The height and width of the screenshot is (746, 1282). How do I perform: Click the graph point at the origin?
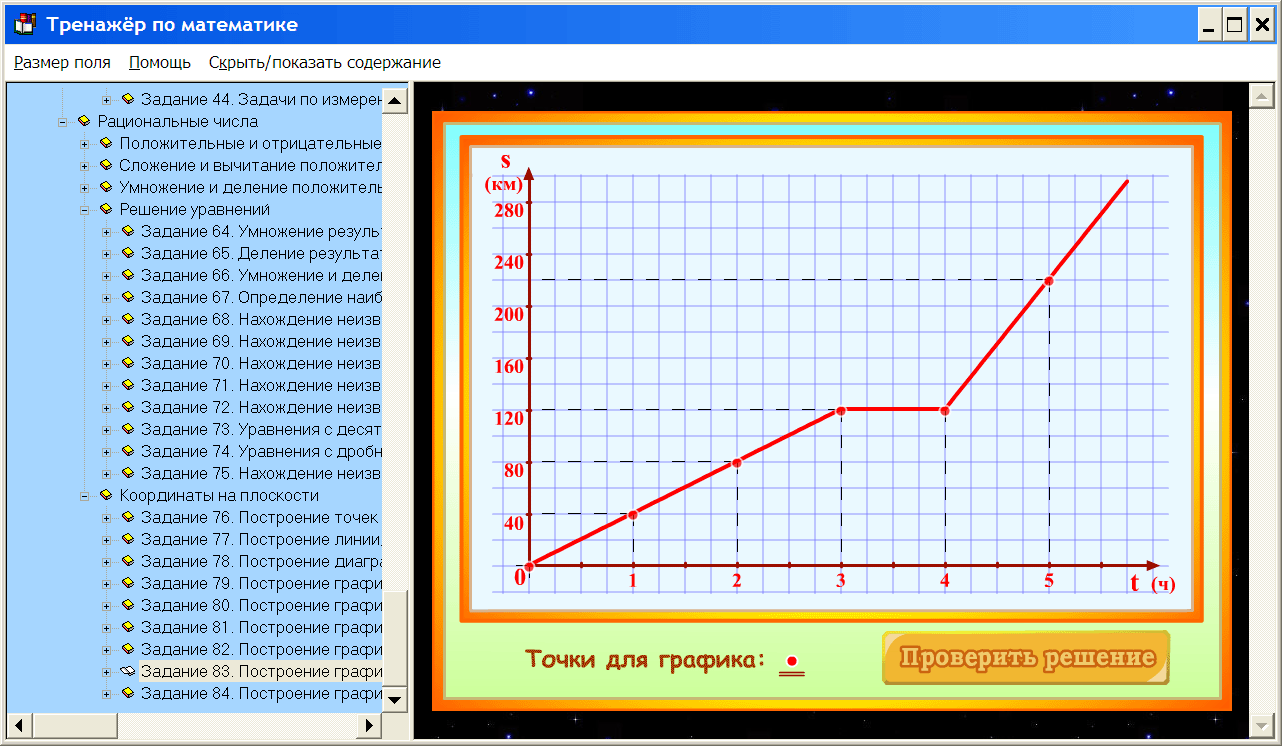(529, 566)
